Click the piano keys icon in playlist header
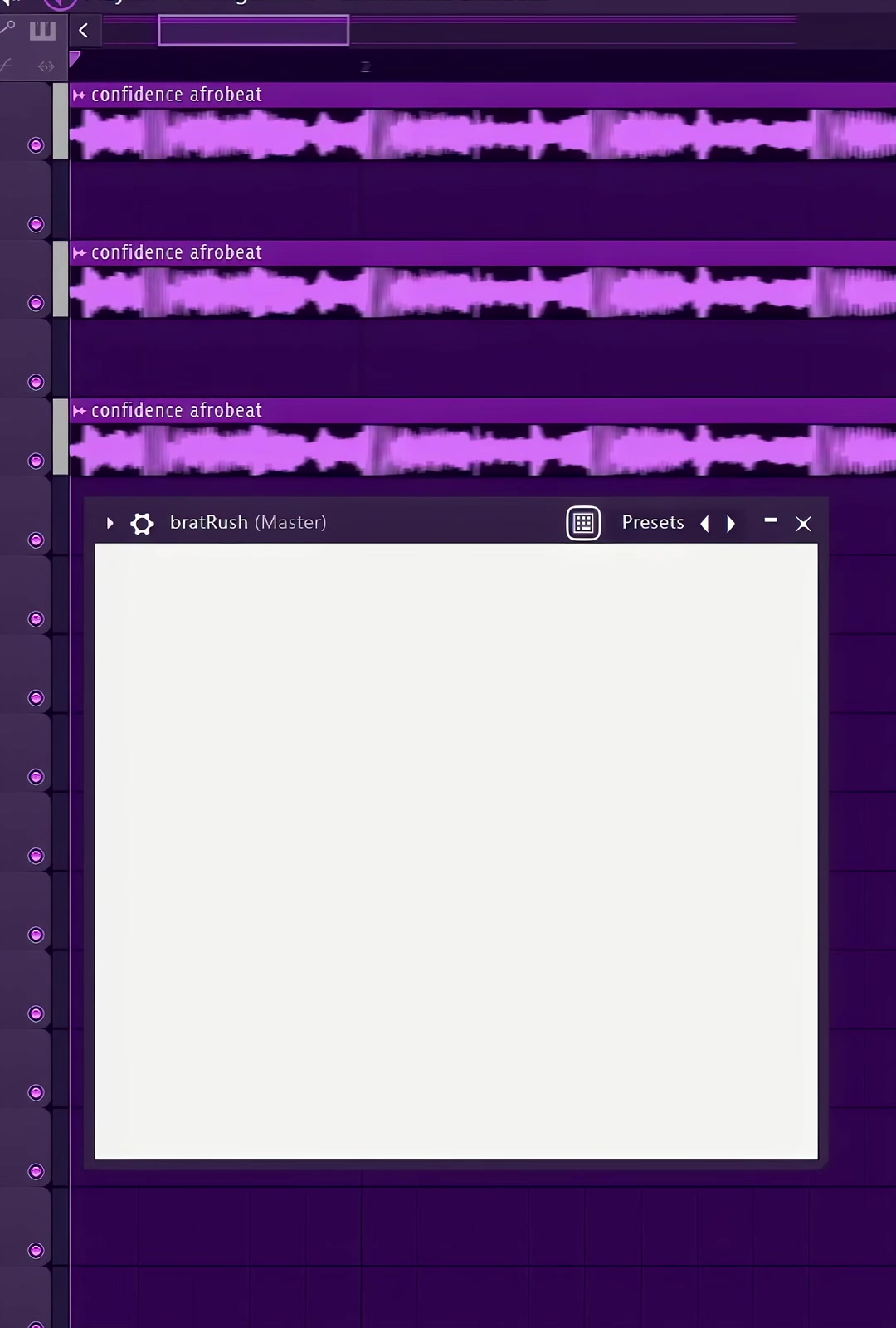 pyautogui.click(x=42, y=32)
